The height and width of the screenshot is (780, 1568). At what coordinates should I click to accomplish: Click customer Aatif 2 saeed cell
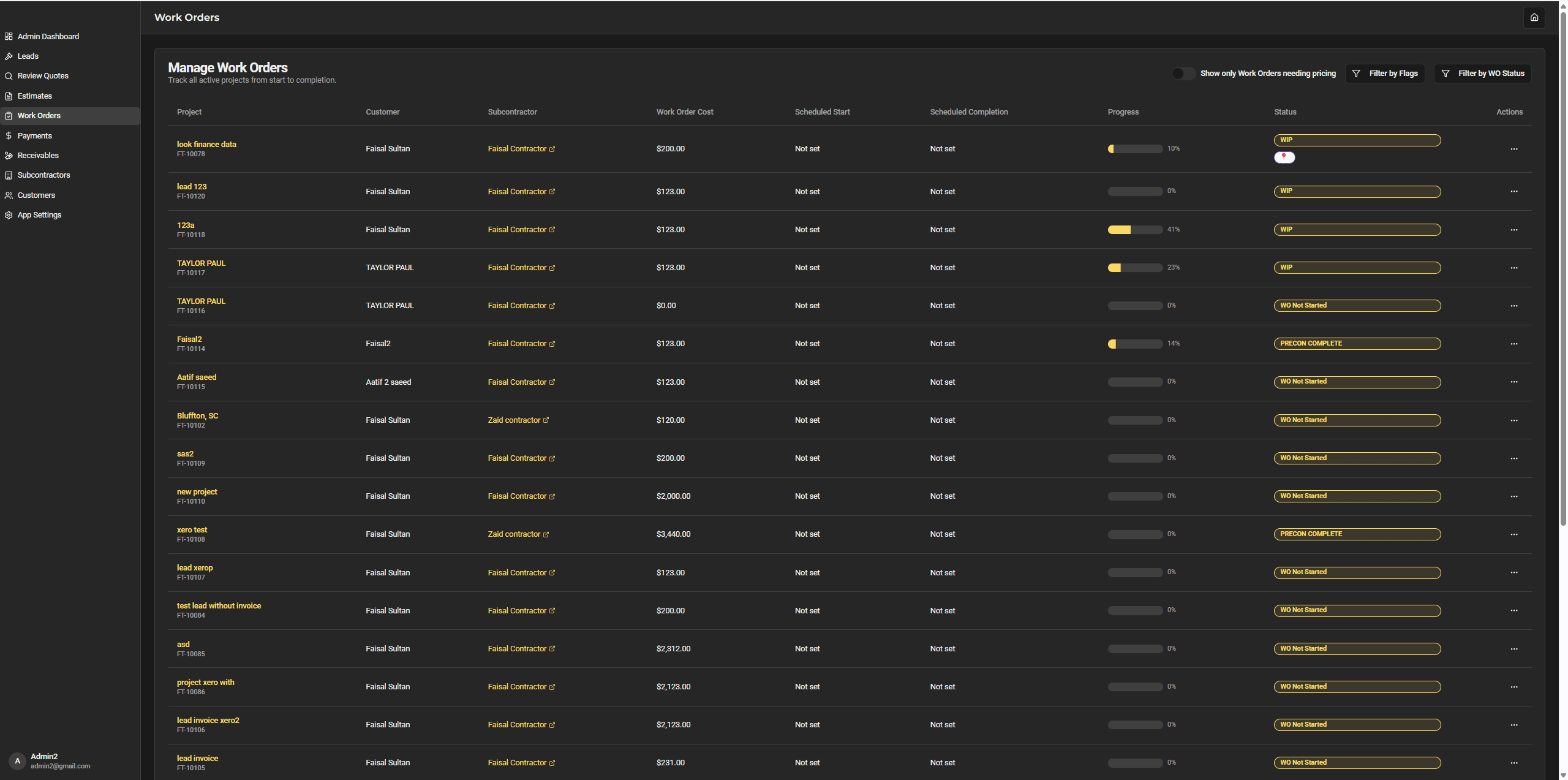388,382
